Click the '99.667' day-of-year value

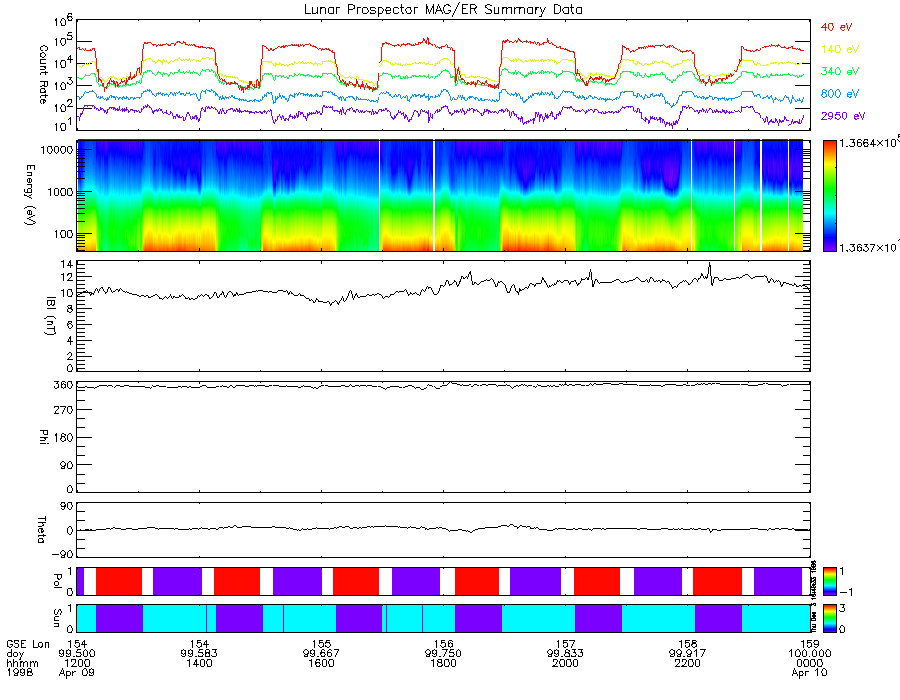pos(321,654)
